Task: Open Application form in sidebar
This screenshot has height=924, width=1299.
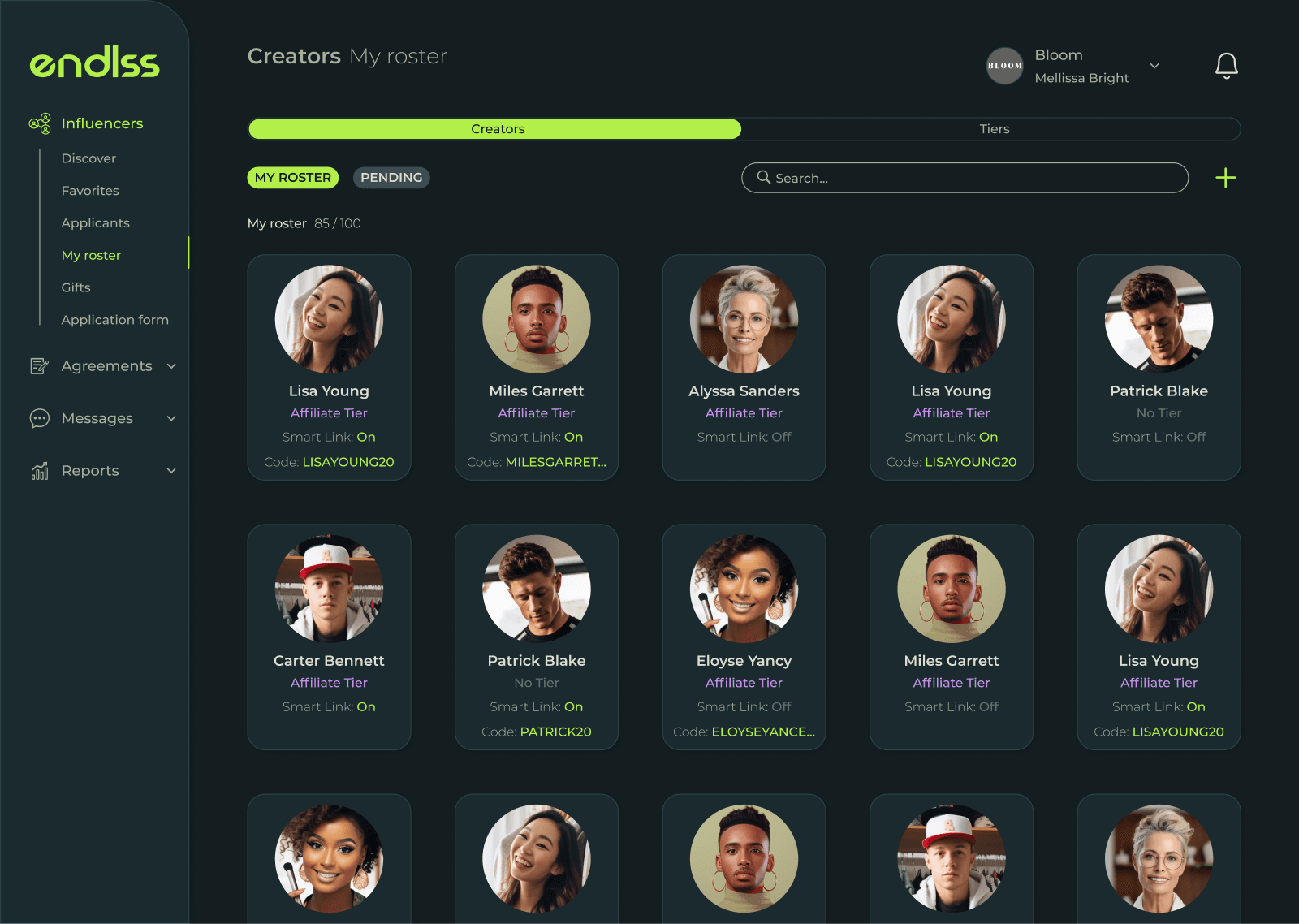Action: pos(115,320)
